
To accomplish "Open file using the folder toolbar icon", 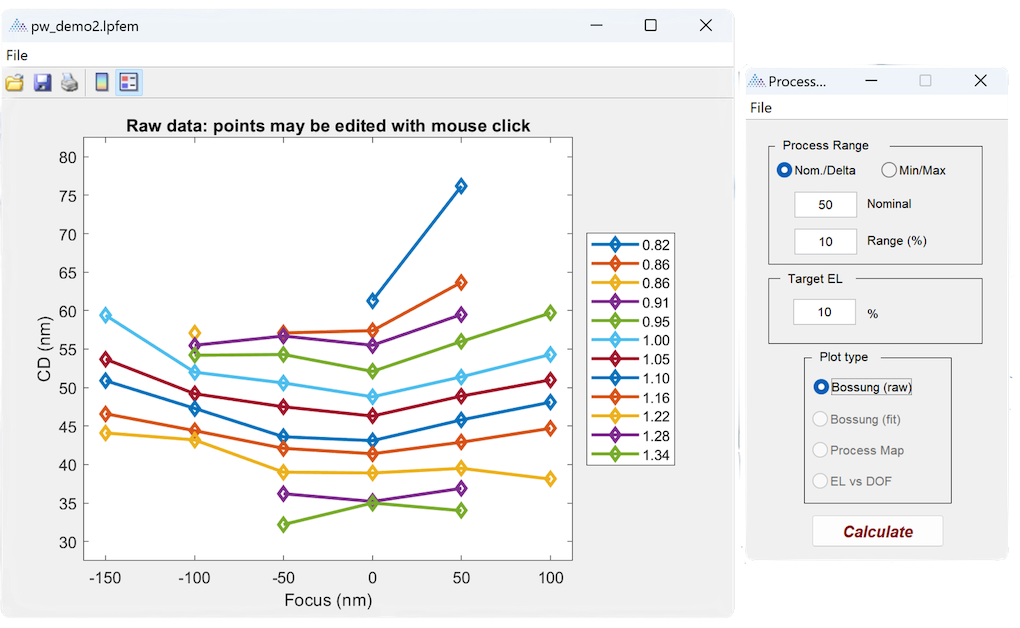I will click(x=15, y=83).
